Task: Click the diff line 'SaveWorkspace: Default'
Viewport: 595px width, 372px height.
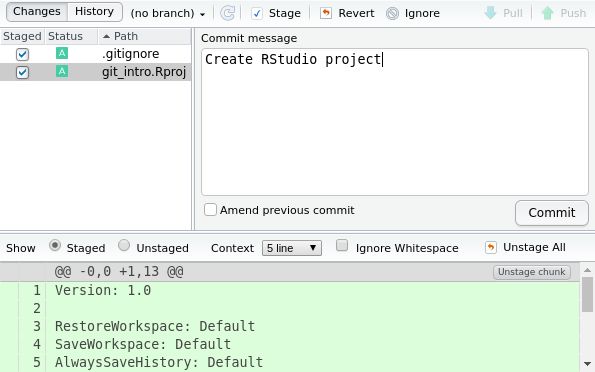Action: coord(143,344)
